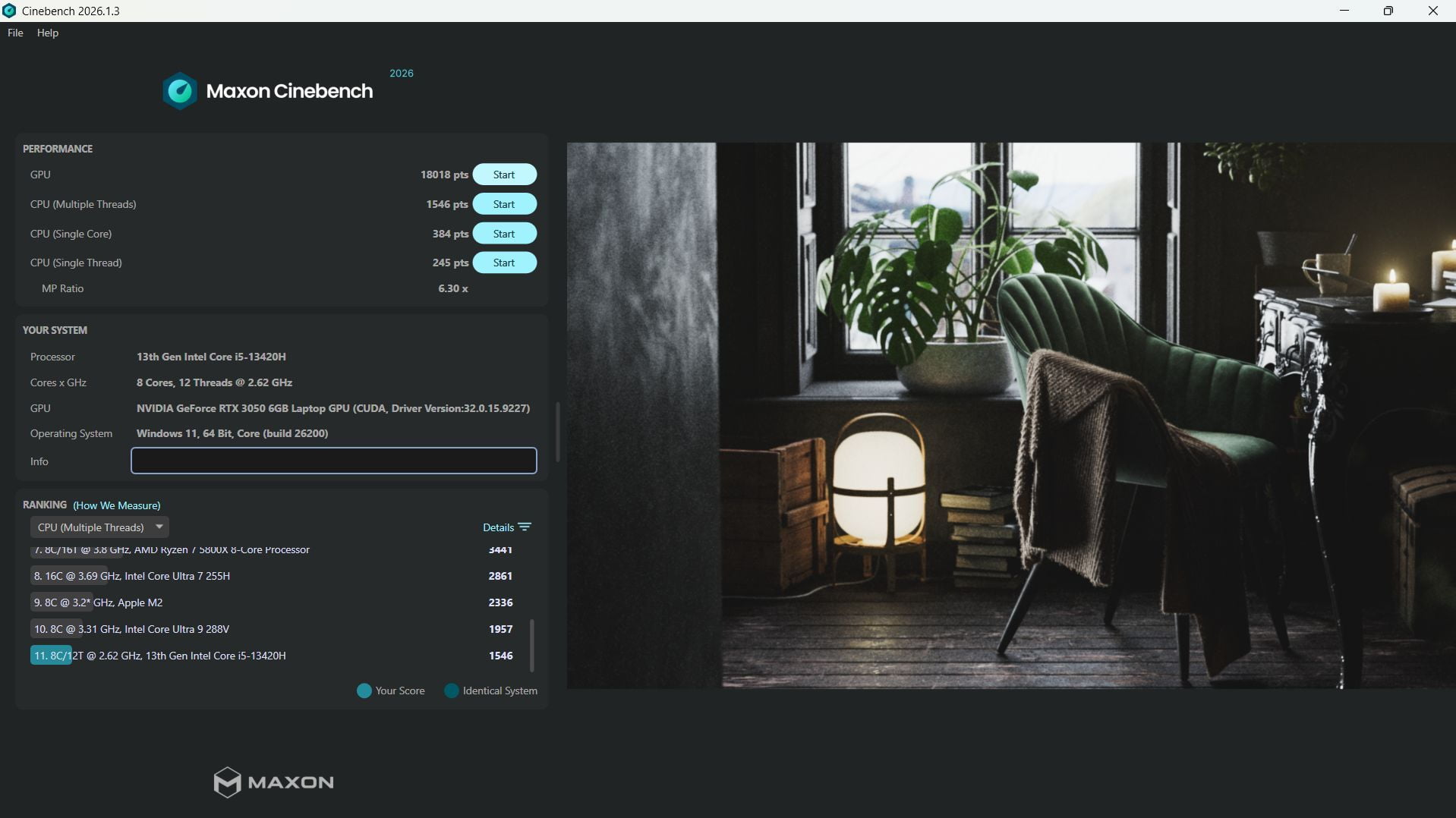The width and height of the screenshot is (1456, 818).
Task: Start the CPU (Single Core) benchmark
Action: coord(504,234)
